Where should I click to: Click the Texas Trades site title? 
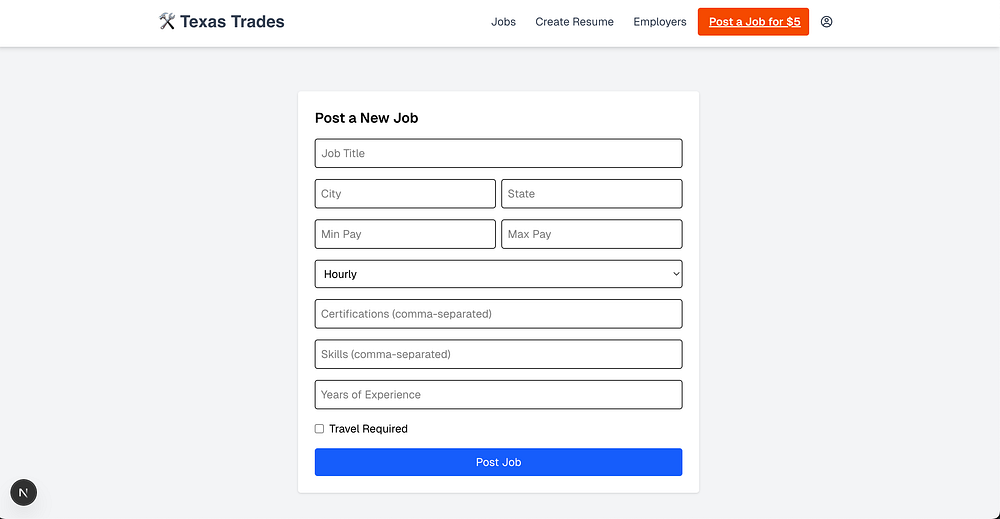pos(232,21)
